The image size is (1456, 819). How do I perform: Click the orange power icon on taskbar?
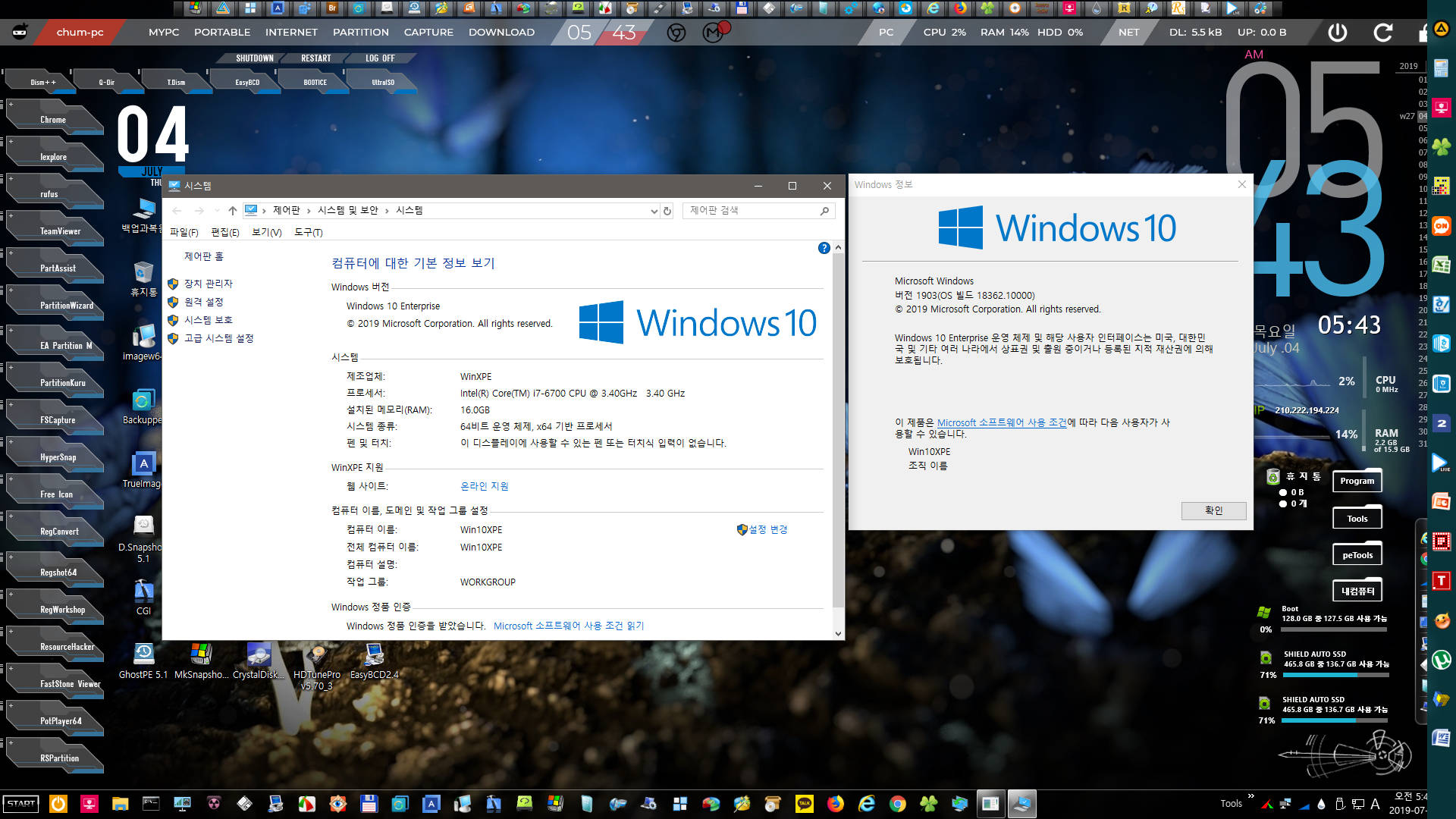click(58, 804)
